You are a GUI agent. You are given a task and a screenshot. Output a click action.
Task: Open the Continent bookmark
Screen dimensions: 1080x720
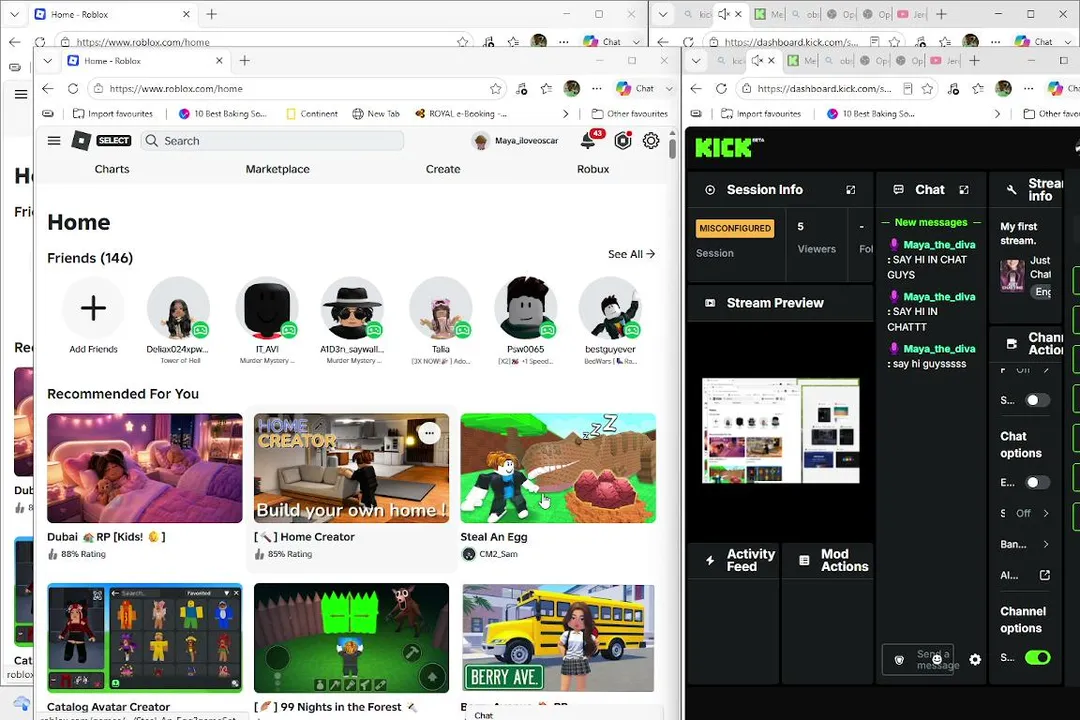311,114
